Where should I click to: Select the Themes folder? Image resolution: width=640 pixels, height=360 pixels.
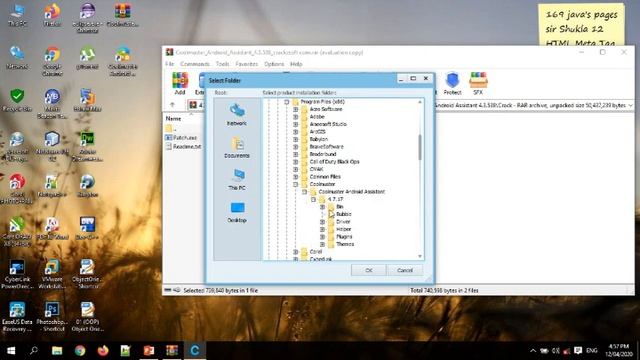pos(345,244)
